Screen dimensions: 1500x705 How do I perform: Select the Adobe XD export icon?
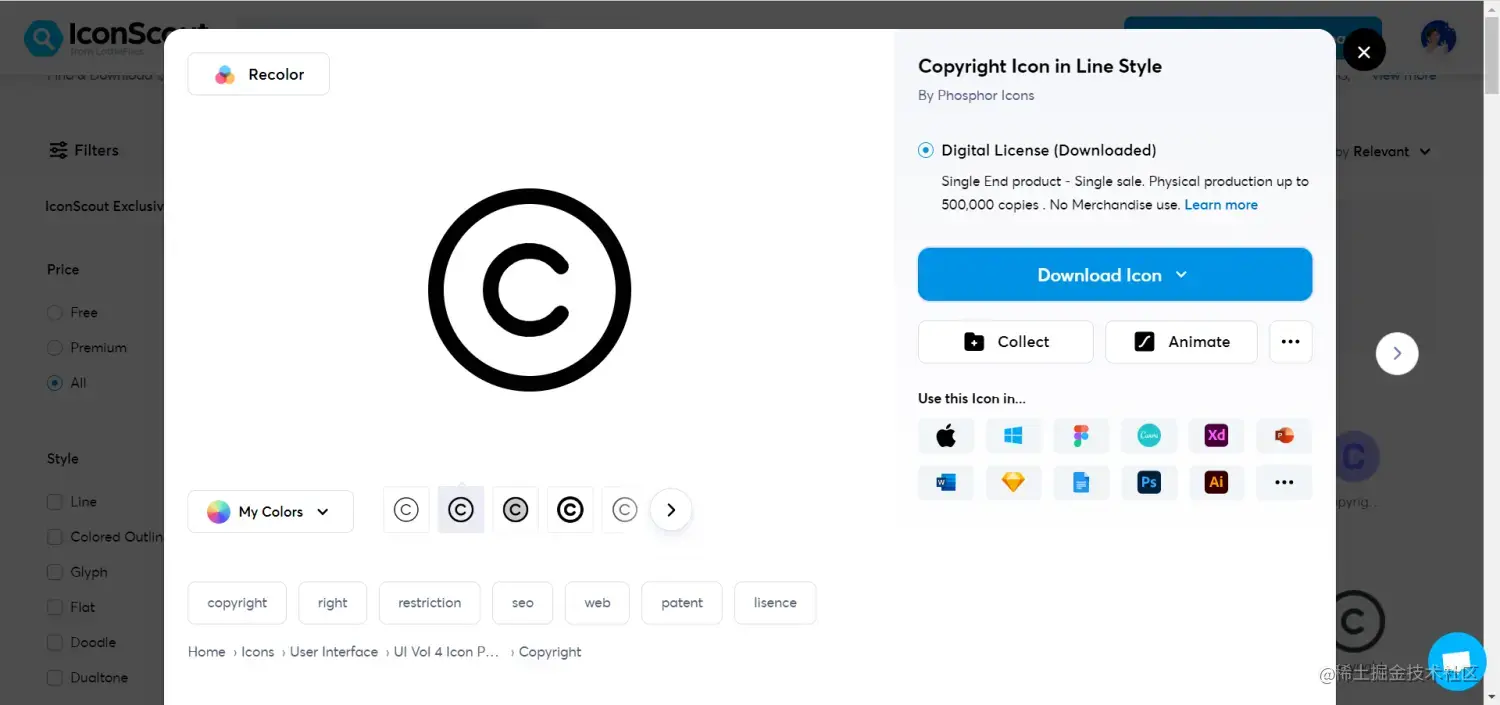1217,435
